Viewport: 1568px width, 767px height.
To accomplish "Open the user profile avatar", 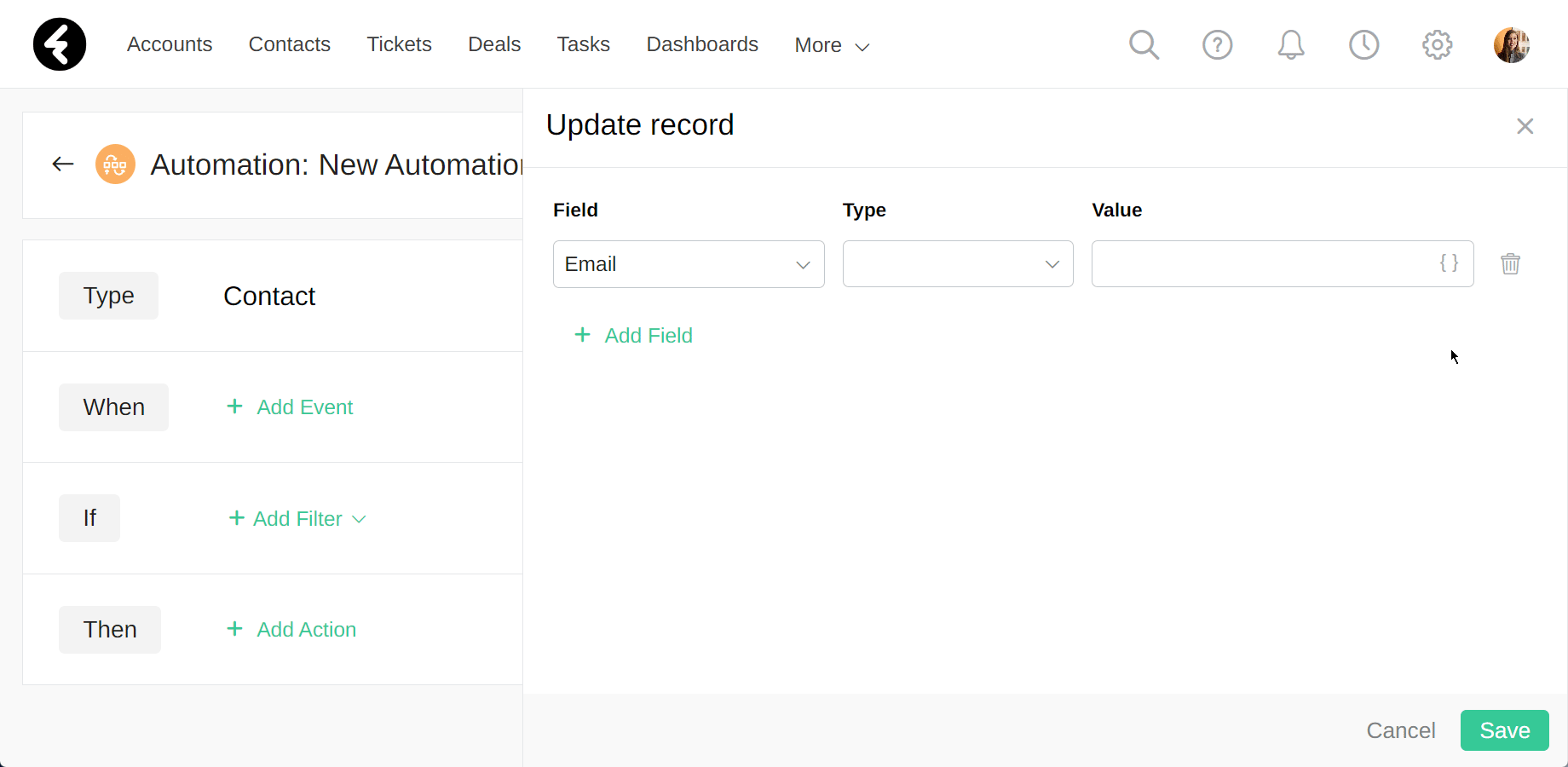I will pos(1511,44).
